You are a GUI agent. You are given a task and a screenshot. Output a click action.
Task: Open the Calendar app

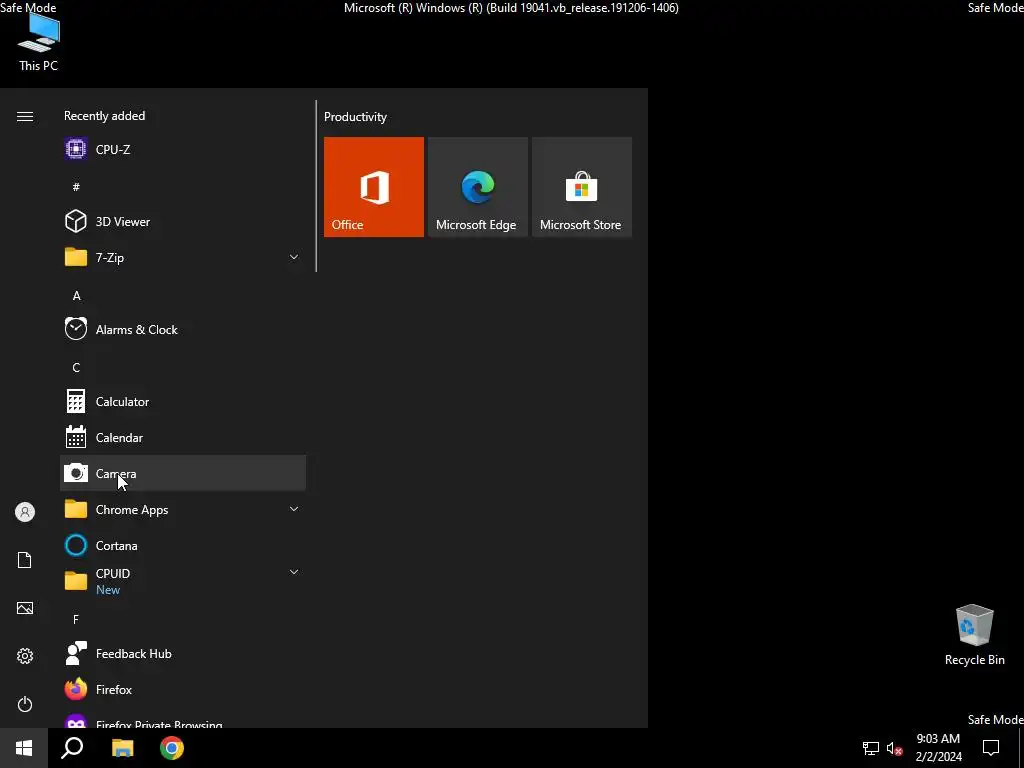(183, 438)
